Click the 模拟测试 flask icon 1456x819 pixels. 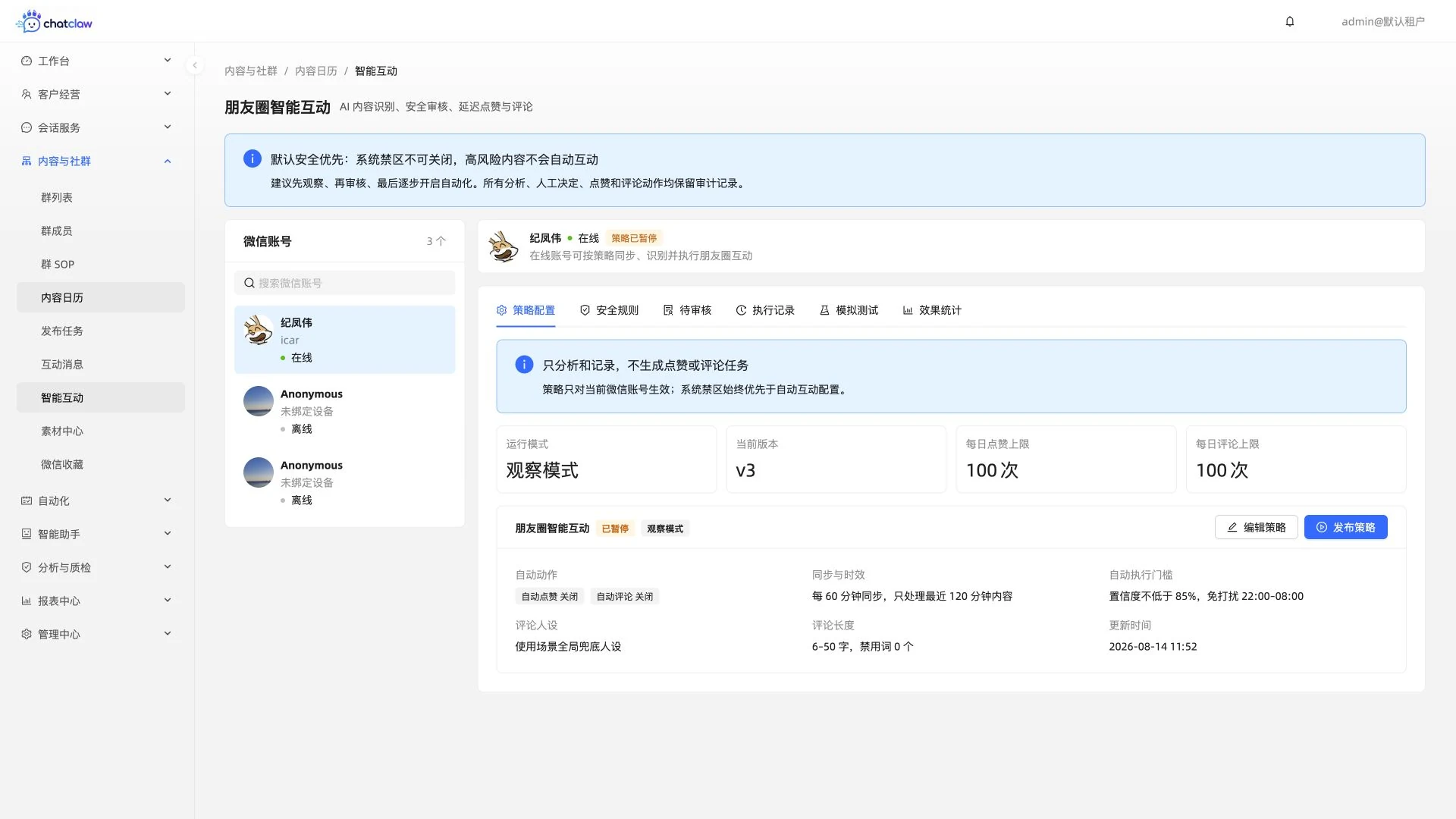pyautogui.click(x=824, y=310)
